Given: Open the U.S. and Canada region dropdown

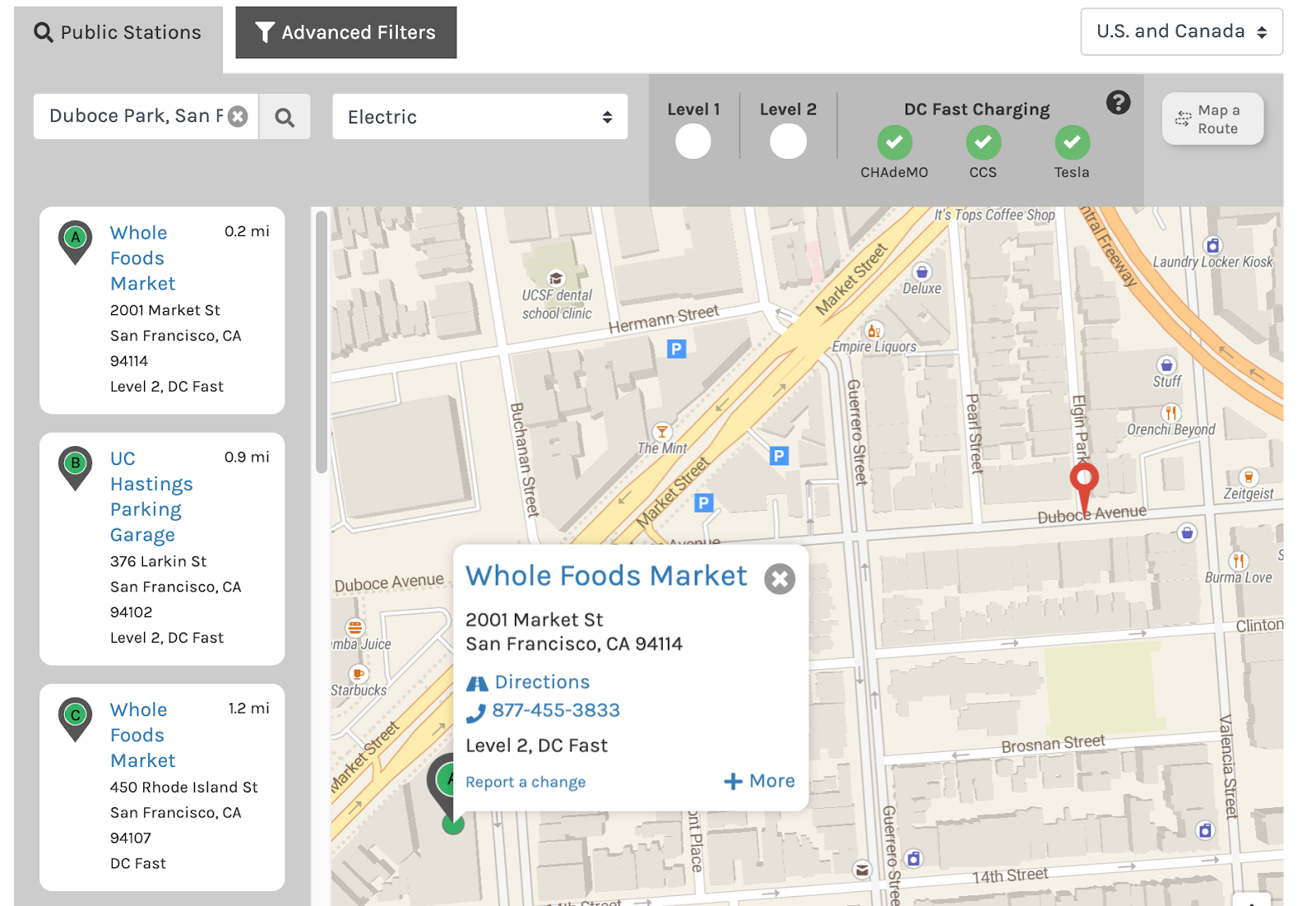Looking at the screenshot, I should click(1181, 32).
